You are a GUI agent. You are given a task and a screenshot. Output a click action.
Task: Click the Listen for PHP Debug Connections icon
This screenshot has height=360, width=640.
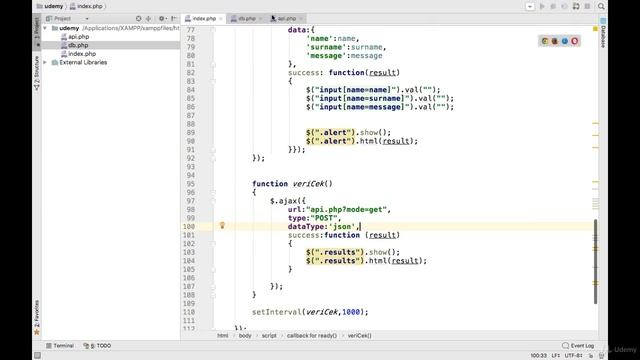click(x=576, y=6)
